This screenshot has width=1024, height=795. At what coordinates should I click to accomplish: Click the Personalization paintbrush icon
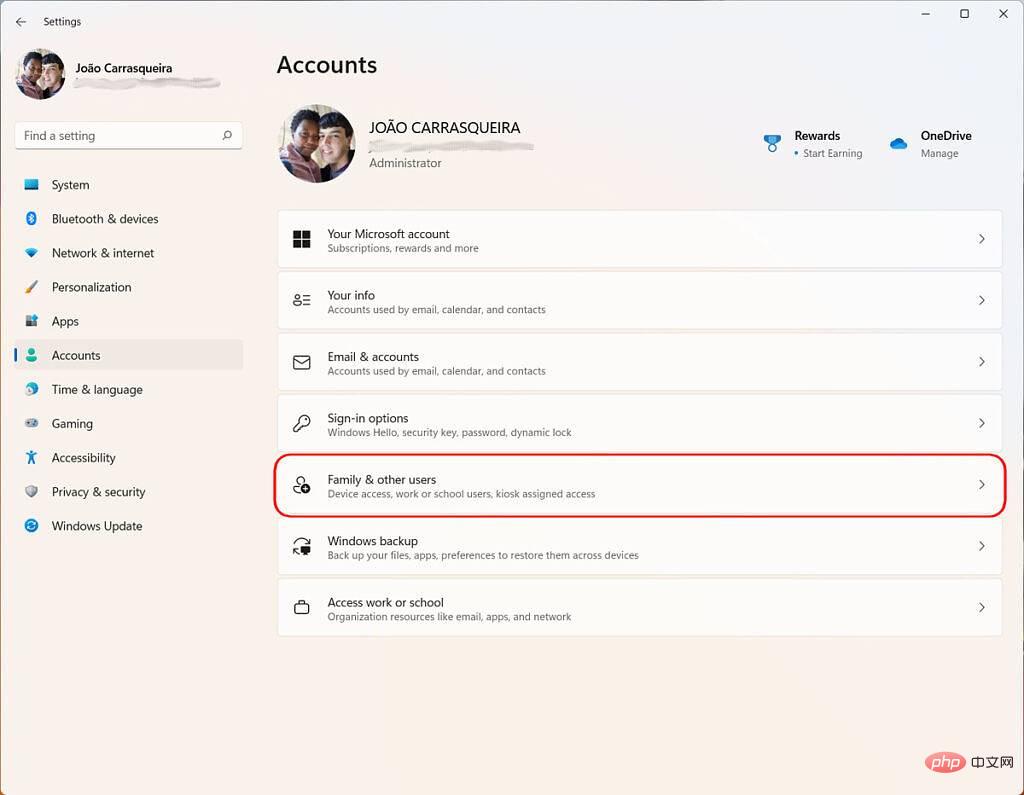[31, 287]
